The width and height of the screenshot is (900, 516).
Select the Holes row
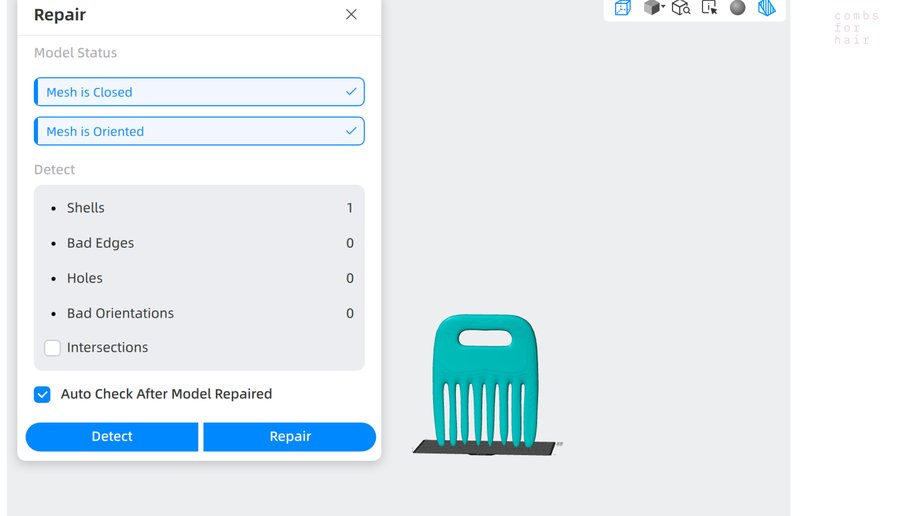pos(201,278)
